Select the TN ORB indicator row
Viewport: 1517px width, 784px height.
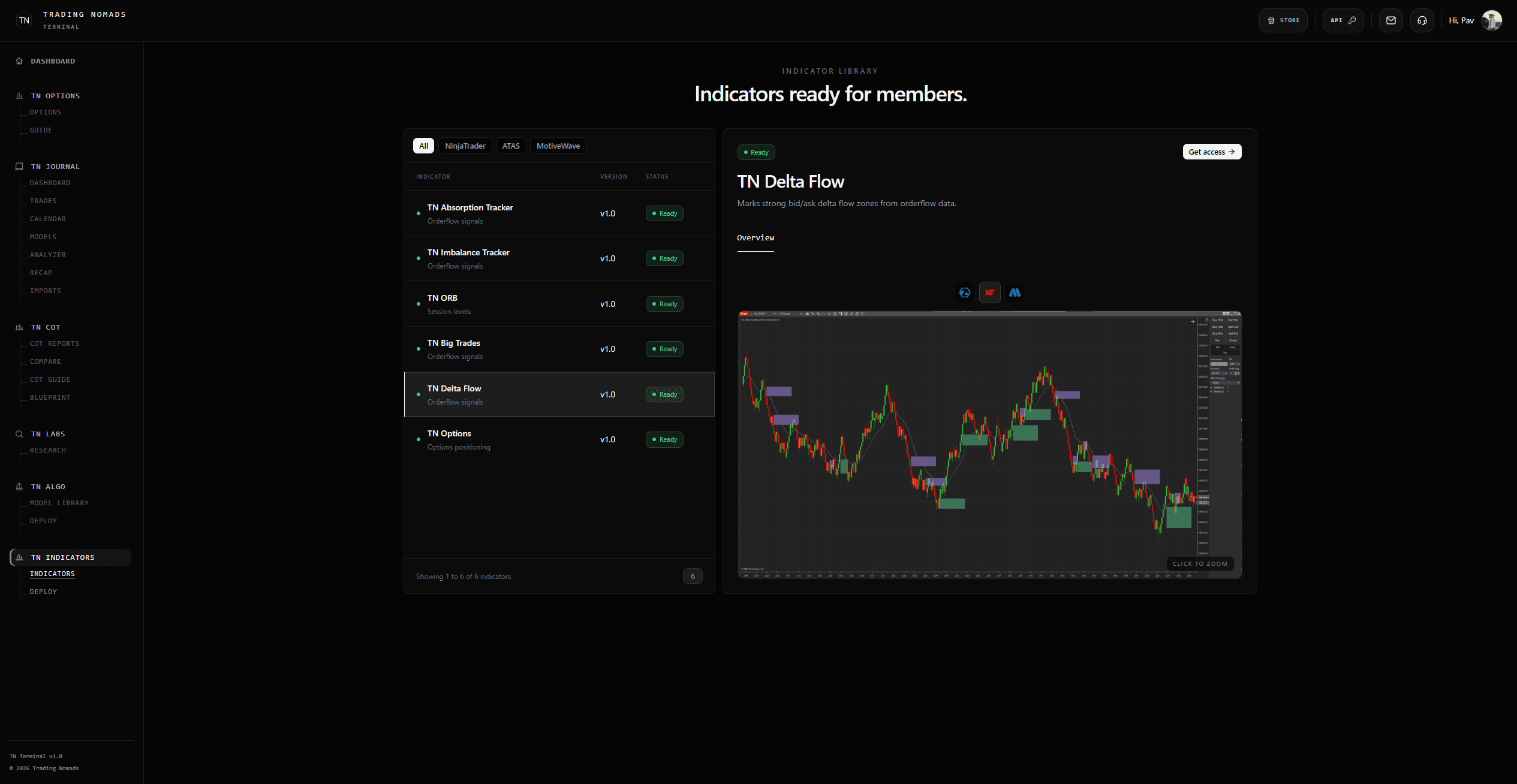click(559, 304)
